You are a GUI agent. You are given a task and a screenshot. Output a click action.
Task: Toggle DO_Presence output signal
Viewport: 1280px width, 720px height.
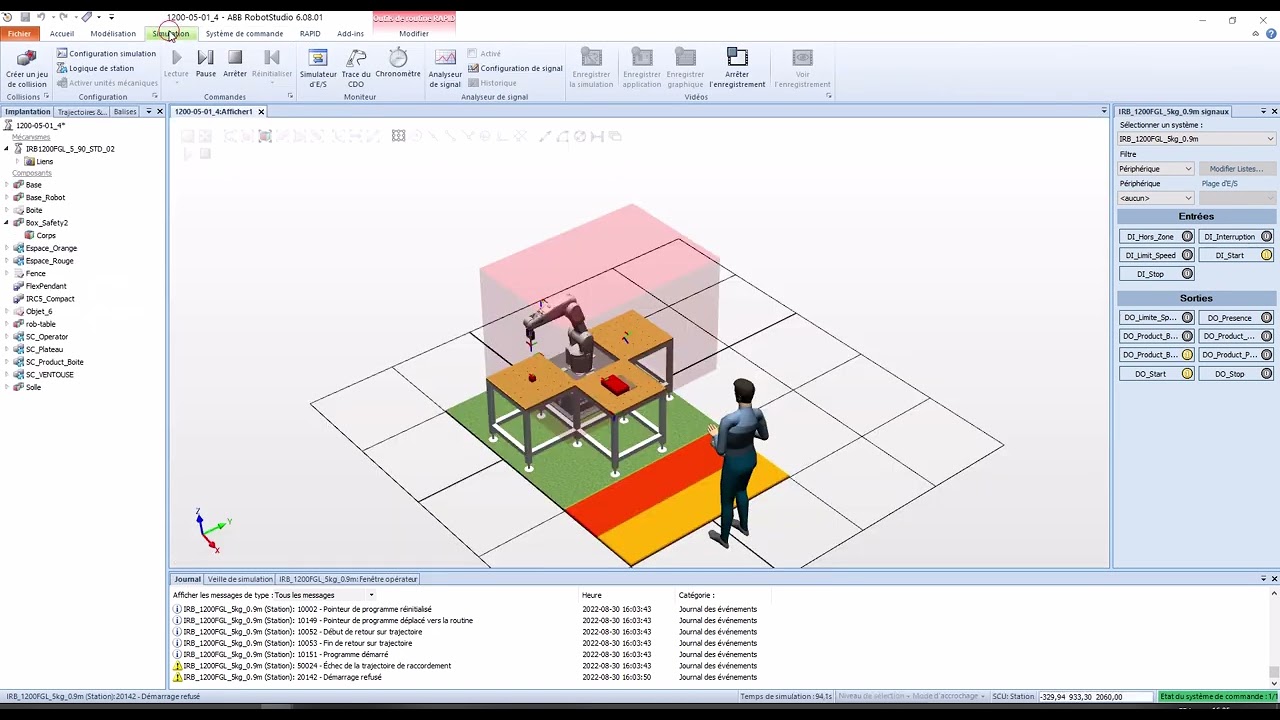(x=1236, y=318)
